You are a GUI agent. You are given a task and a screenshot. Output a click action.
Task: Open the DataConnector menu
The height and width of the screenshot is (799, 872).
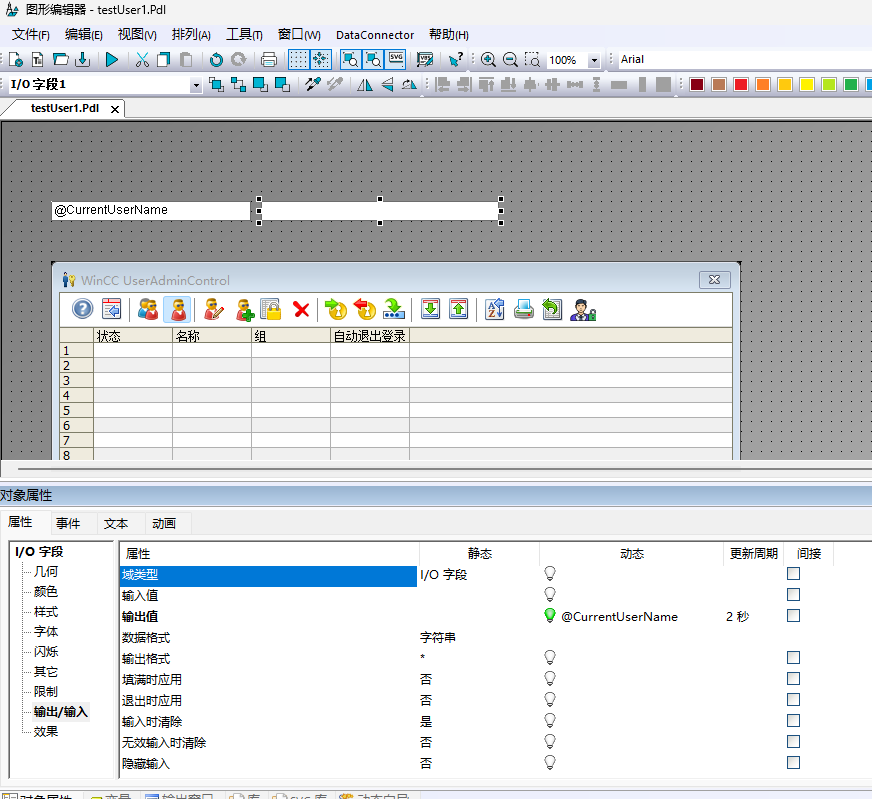pyautogui.click(x=374, y=35)
